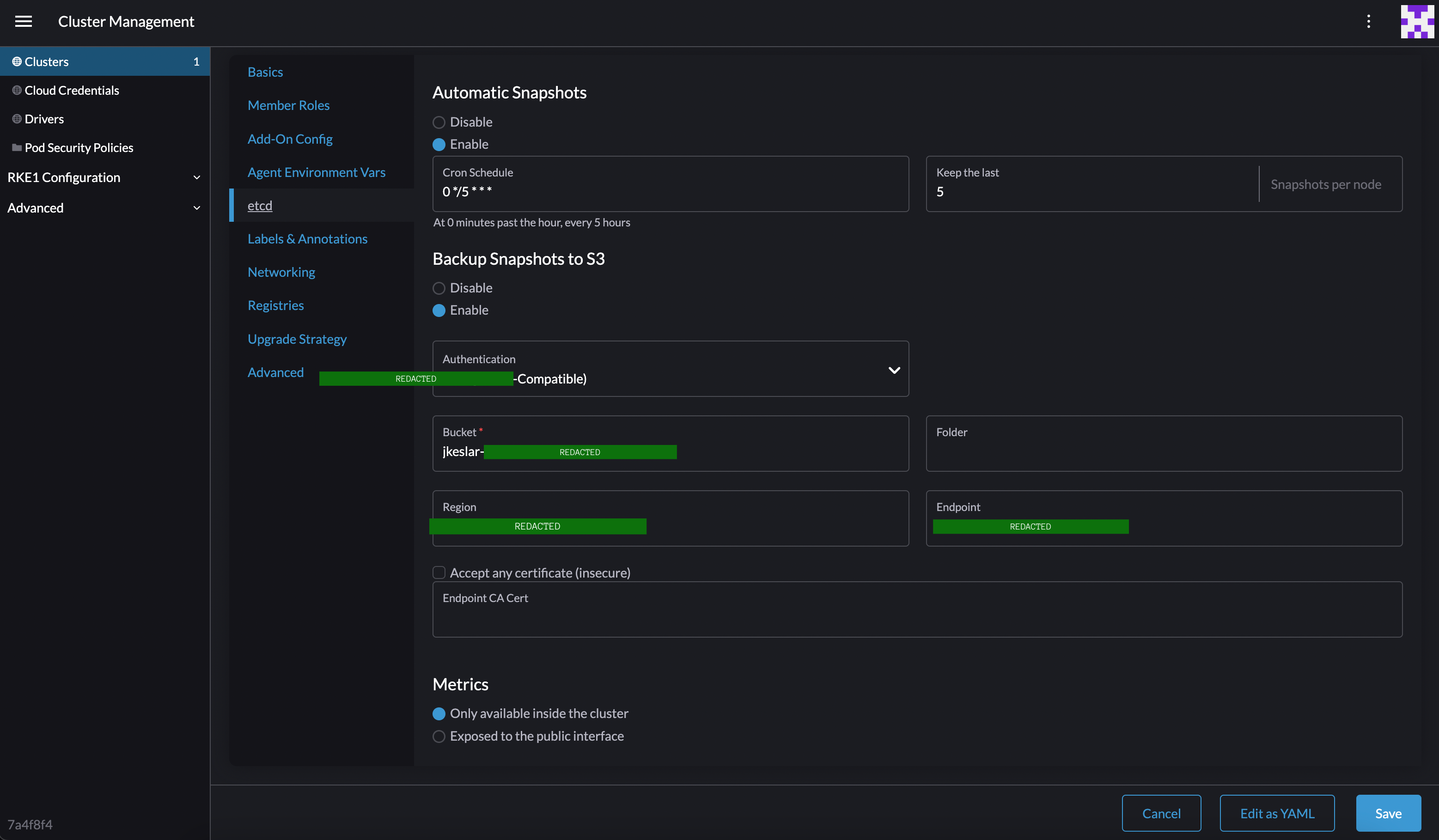The width and height of the screenshot is (1439, 840).
Task: Click the Clusters count badge
Action: [x=196, y=61]
